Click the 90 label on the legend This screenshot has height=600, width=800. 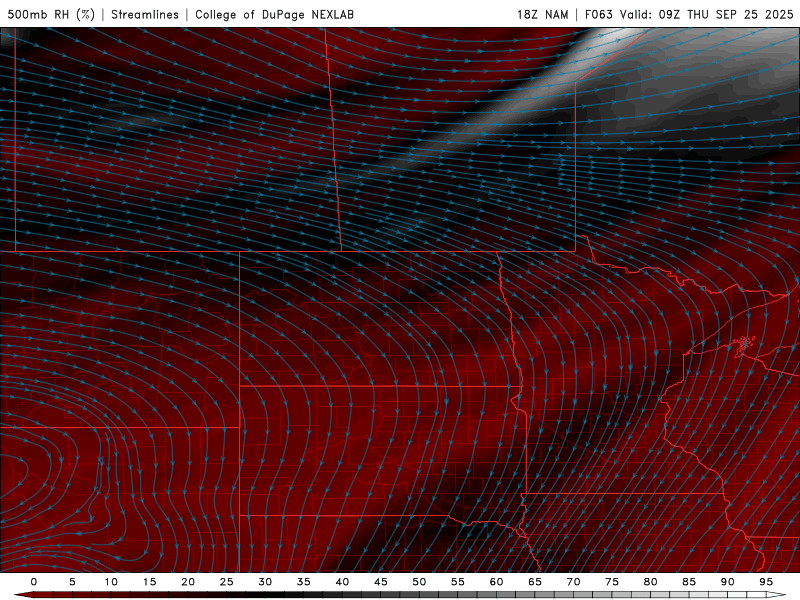click(727, 582)
